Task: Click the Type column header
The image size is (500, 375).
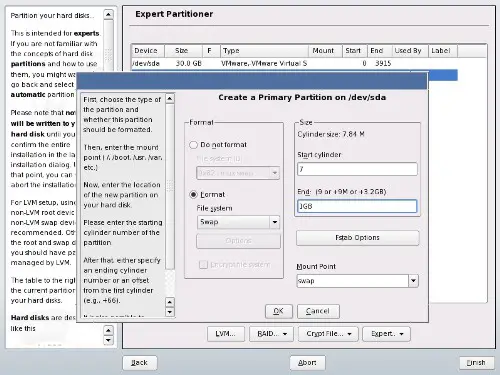Action: [264, 51]
